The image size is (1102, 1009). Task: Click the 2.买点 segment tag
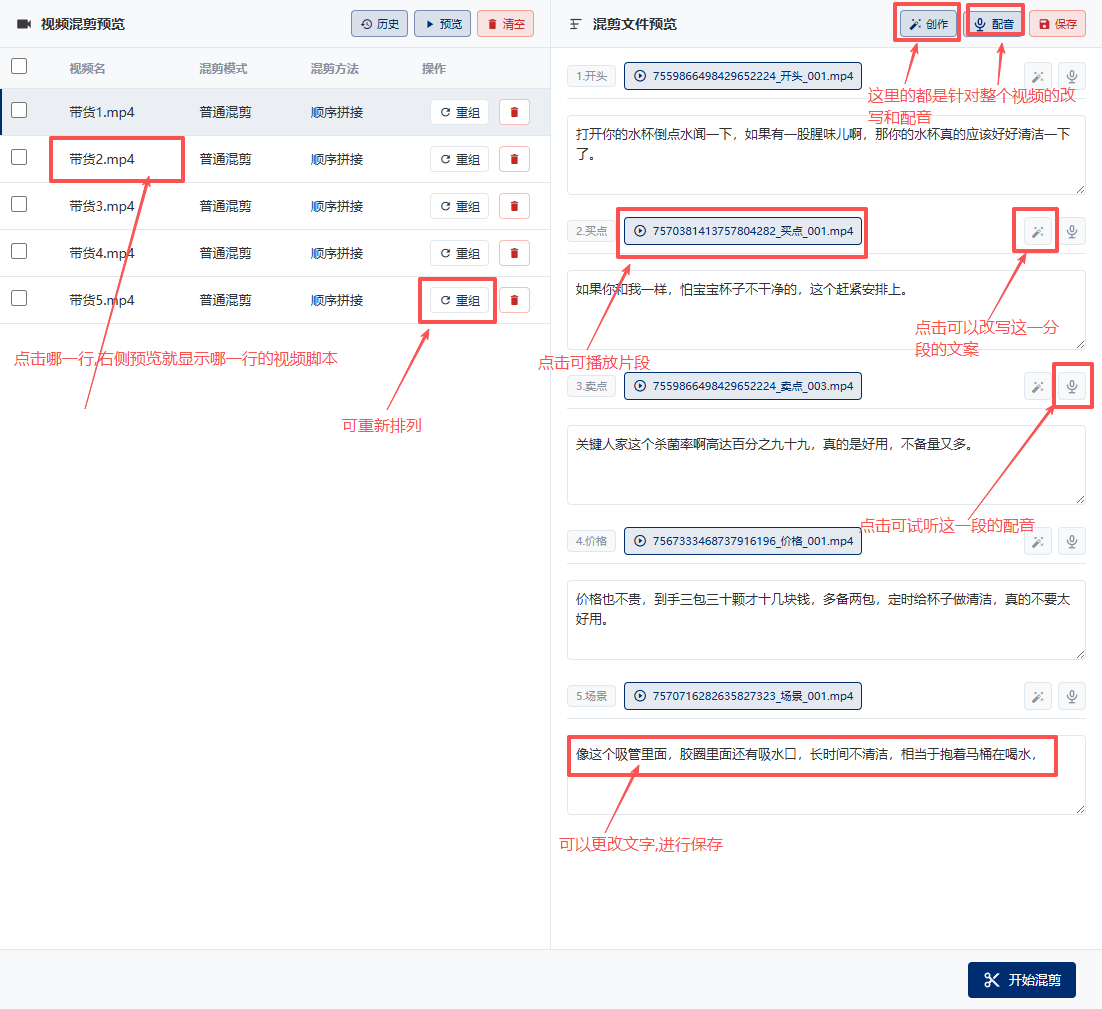click(592, 231)
